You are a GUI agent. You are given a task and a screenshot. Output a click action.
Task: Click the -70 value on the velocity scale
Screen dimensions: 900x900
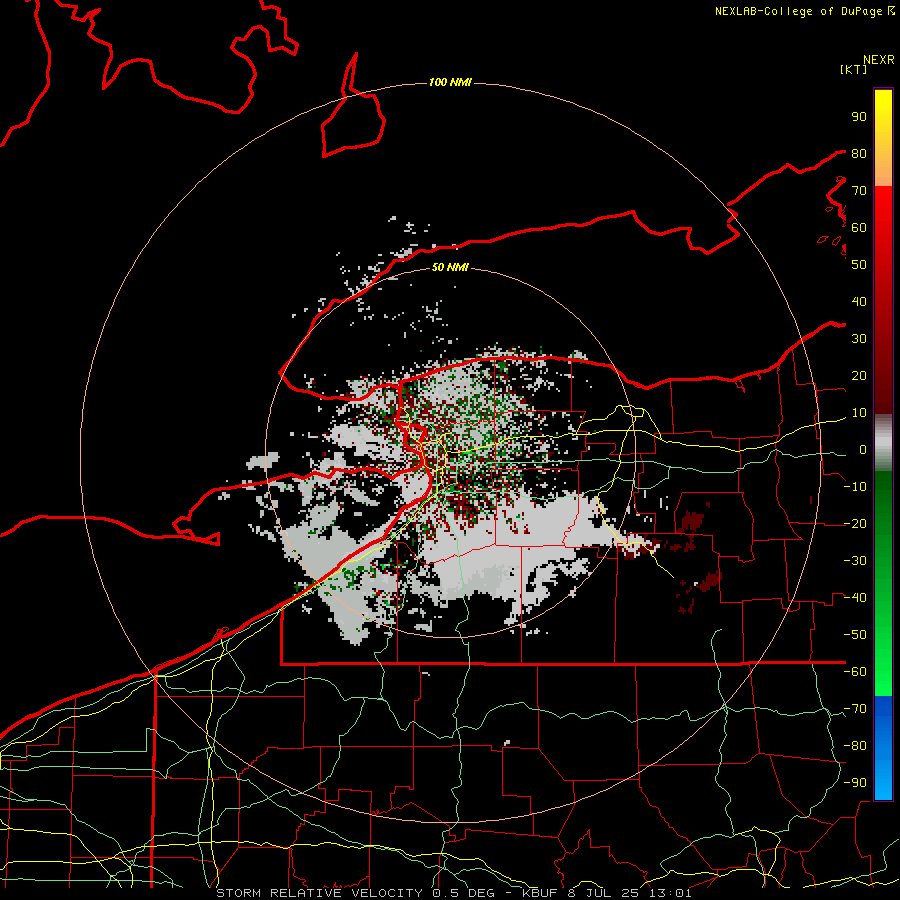pos(855,709)
